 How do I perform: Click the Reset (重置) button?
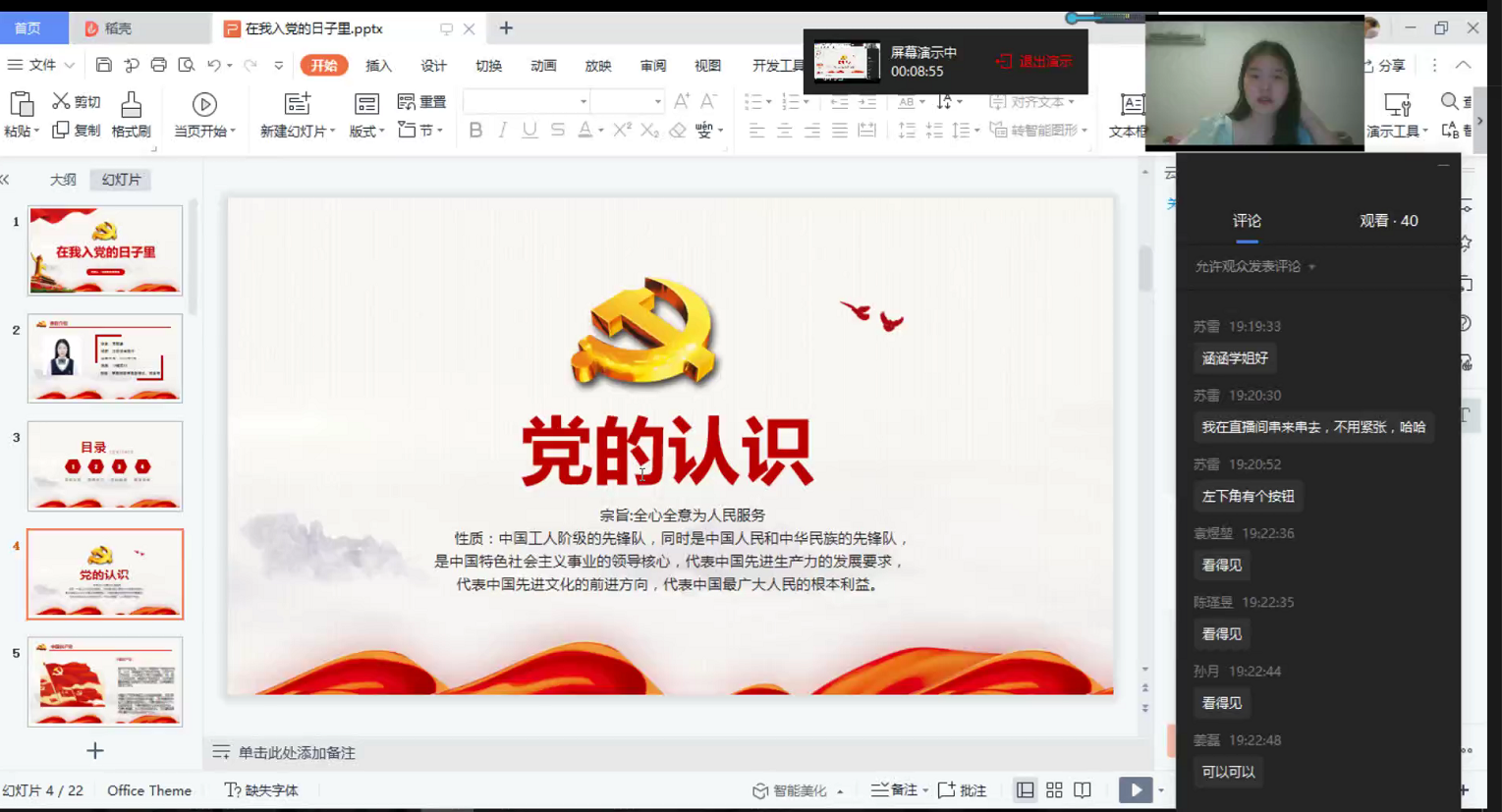pyautogui.click(x=421, y=101)
